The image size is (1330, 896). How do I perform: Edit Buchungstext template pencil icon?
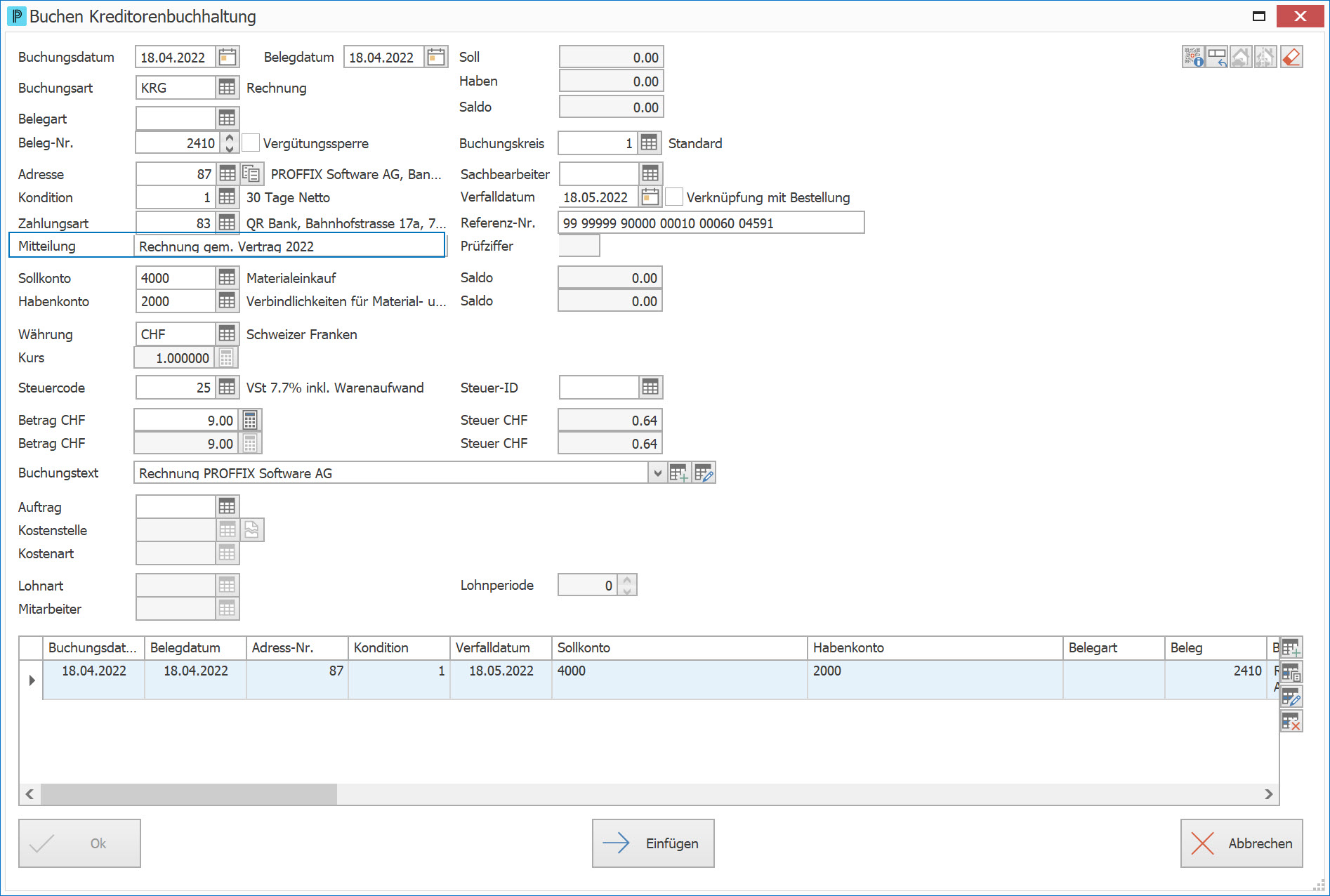[x=703, y=473]
